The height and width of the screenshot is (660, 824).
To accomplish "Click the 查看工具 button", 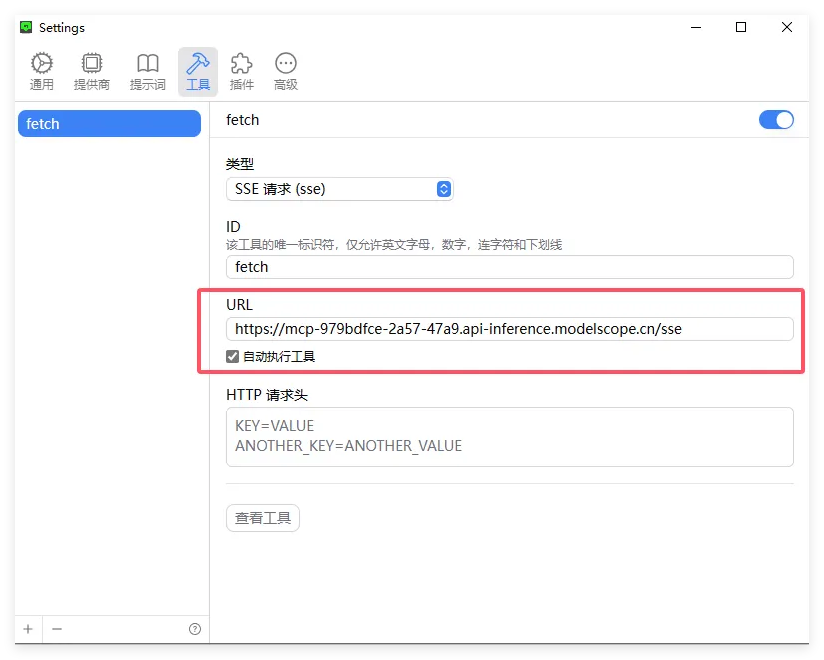I will [x=263, y=518].
